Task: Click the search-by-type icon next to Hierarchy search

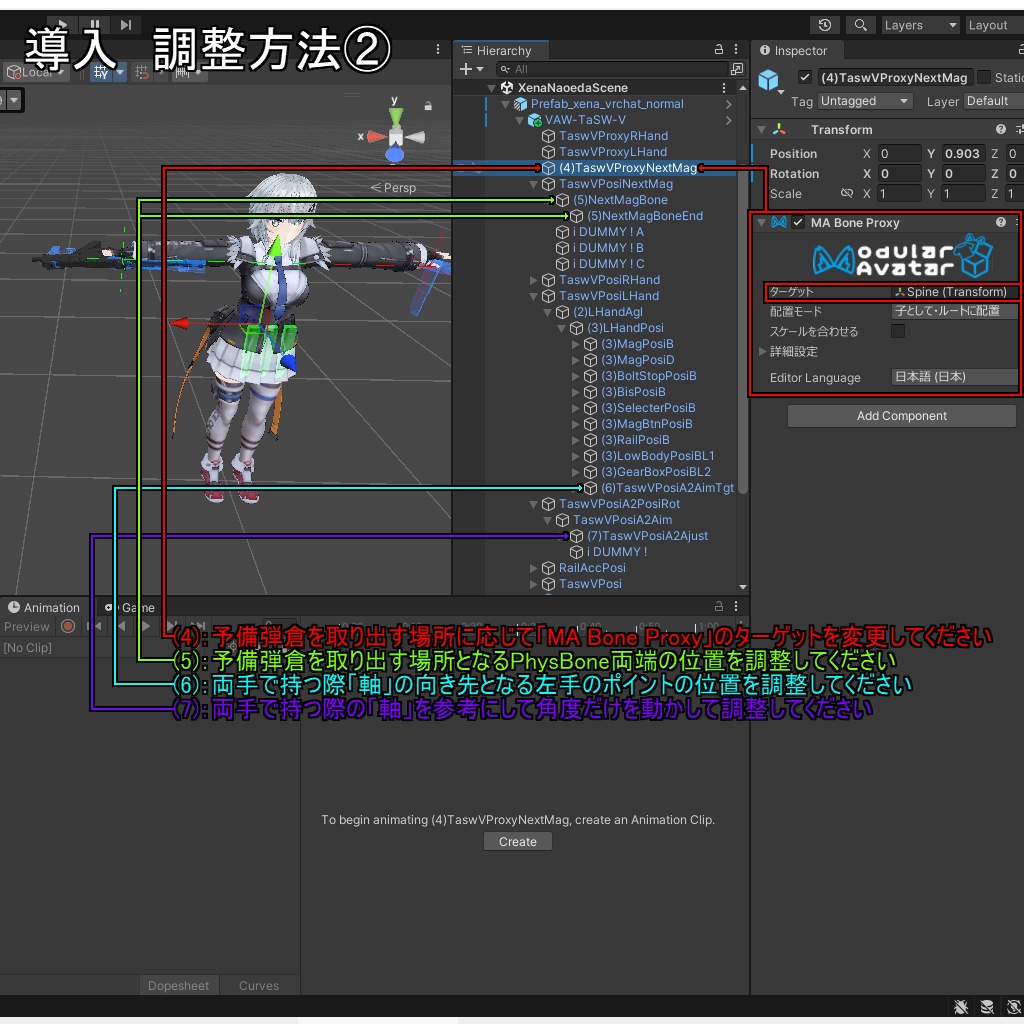Action: pyautogui.click(x=737, y=69)
